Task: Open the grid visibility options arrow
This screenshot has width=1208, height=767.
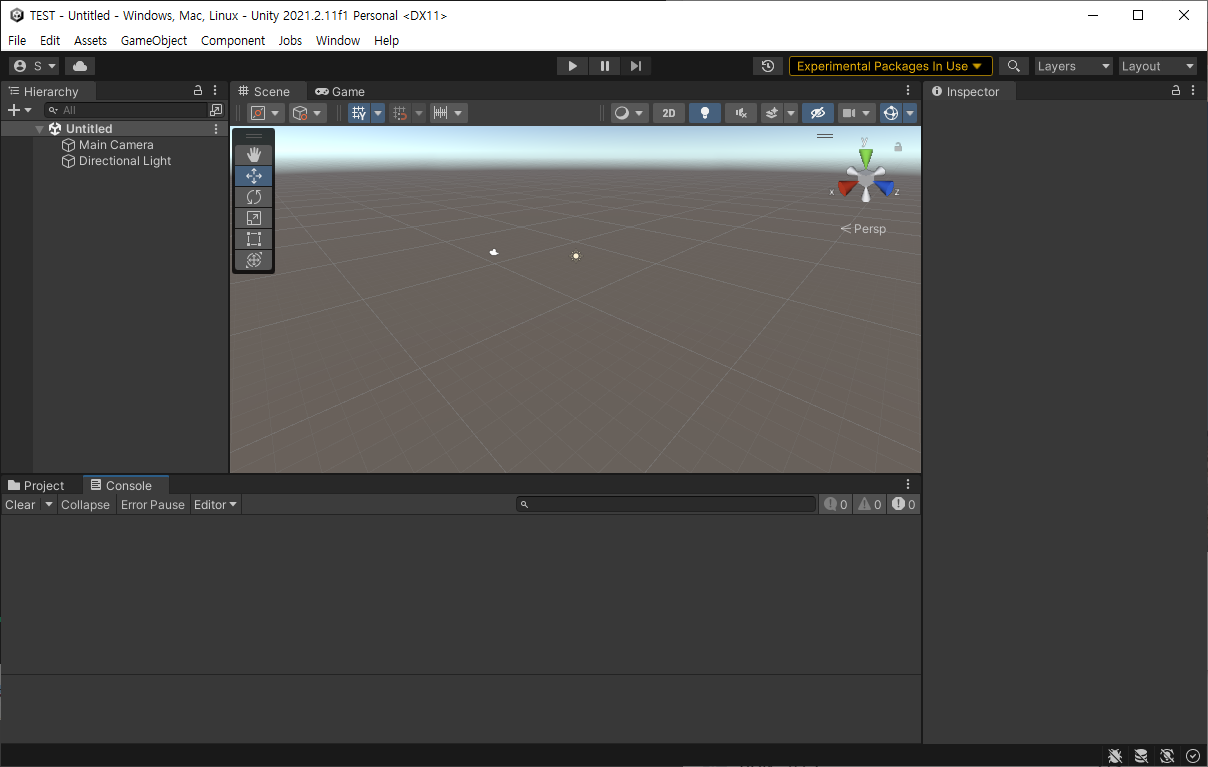Action: pyautogui.click(x=378, y=113)
